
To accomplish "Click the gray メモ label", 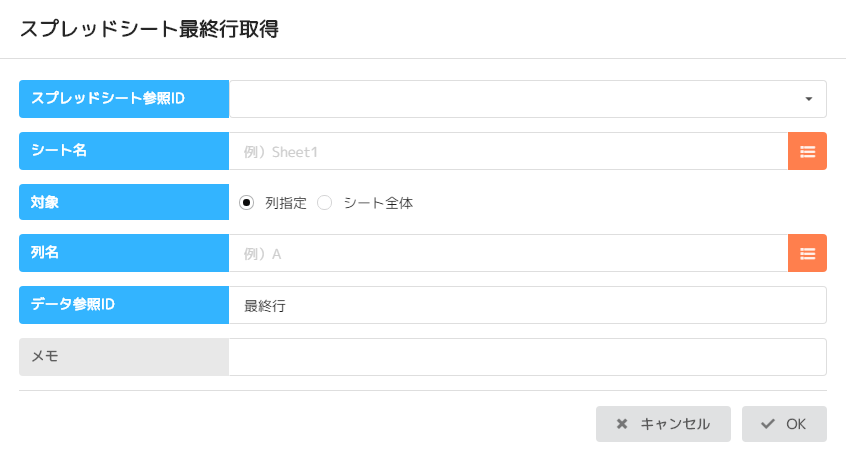I will click(x=124, y=356).
